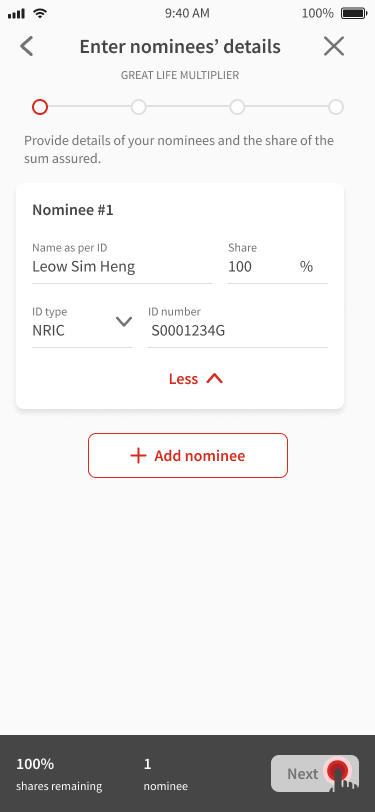Viewport: 375px width, 812px height.
Task: Click the Next button
Action: 315,774
